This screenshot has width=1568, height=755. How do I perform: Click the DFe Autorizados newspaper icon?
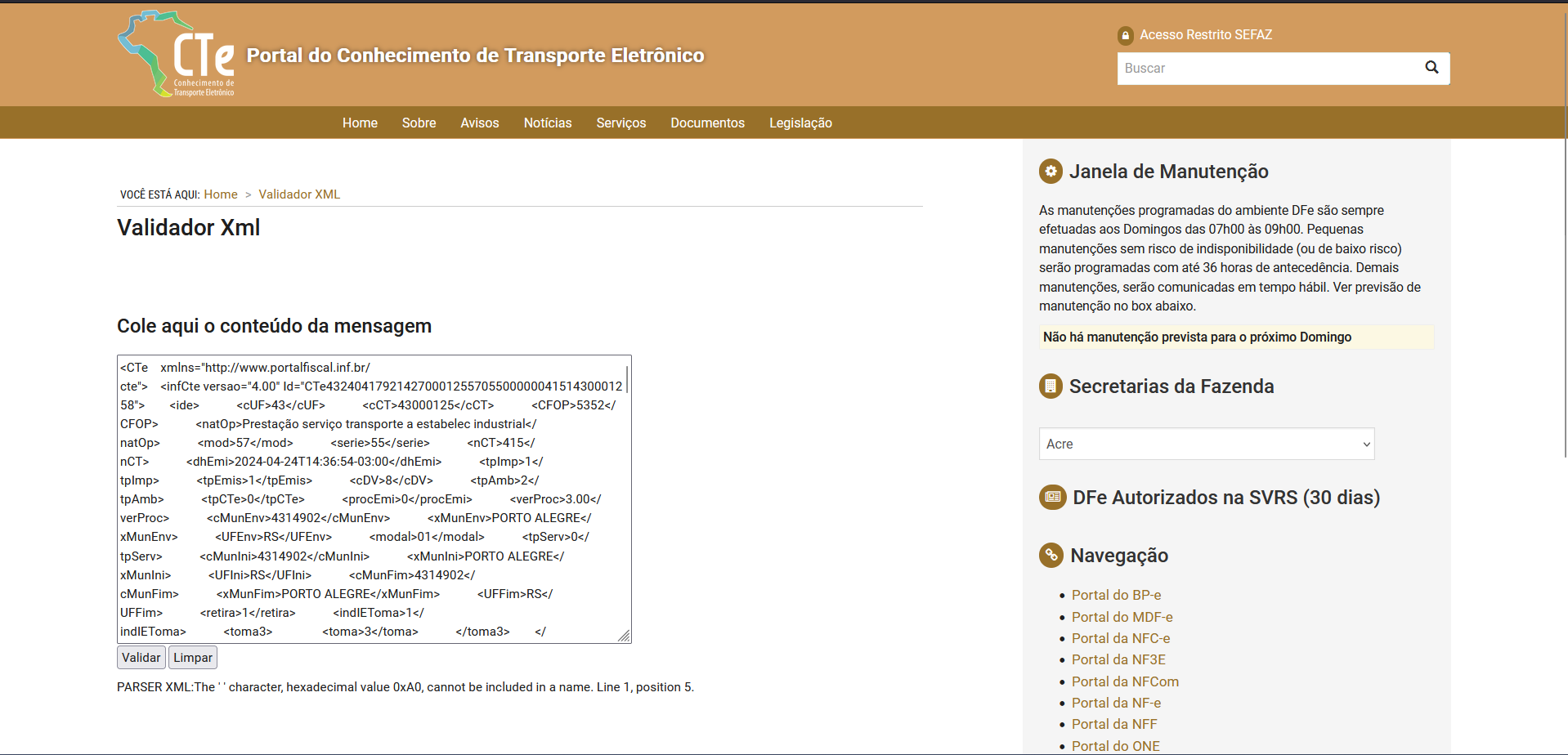[1052, 497]
